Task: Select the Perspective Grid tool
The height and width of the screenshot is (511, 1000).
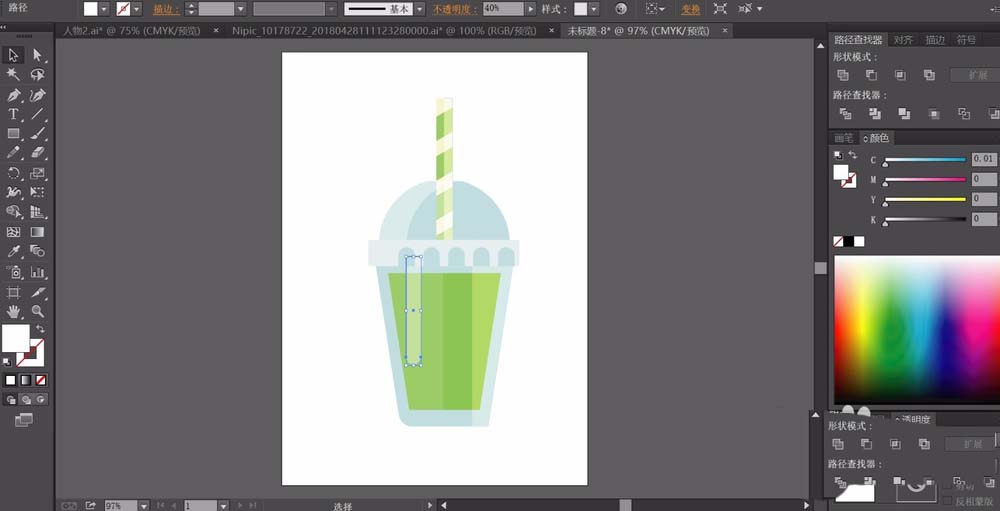Action: 38,212
